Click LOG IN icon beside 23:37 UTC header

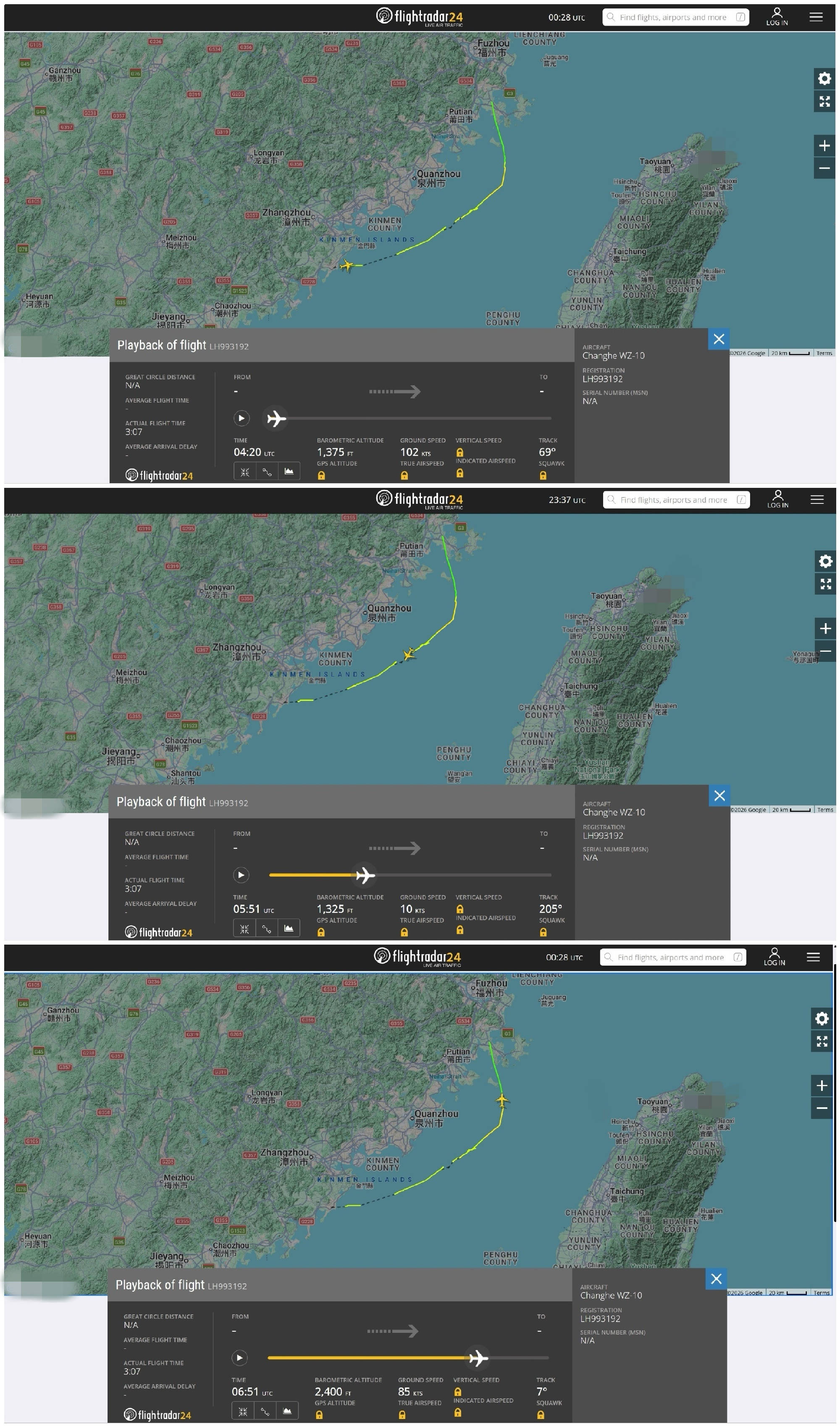click(x=778, y=499)
